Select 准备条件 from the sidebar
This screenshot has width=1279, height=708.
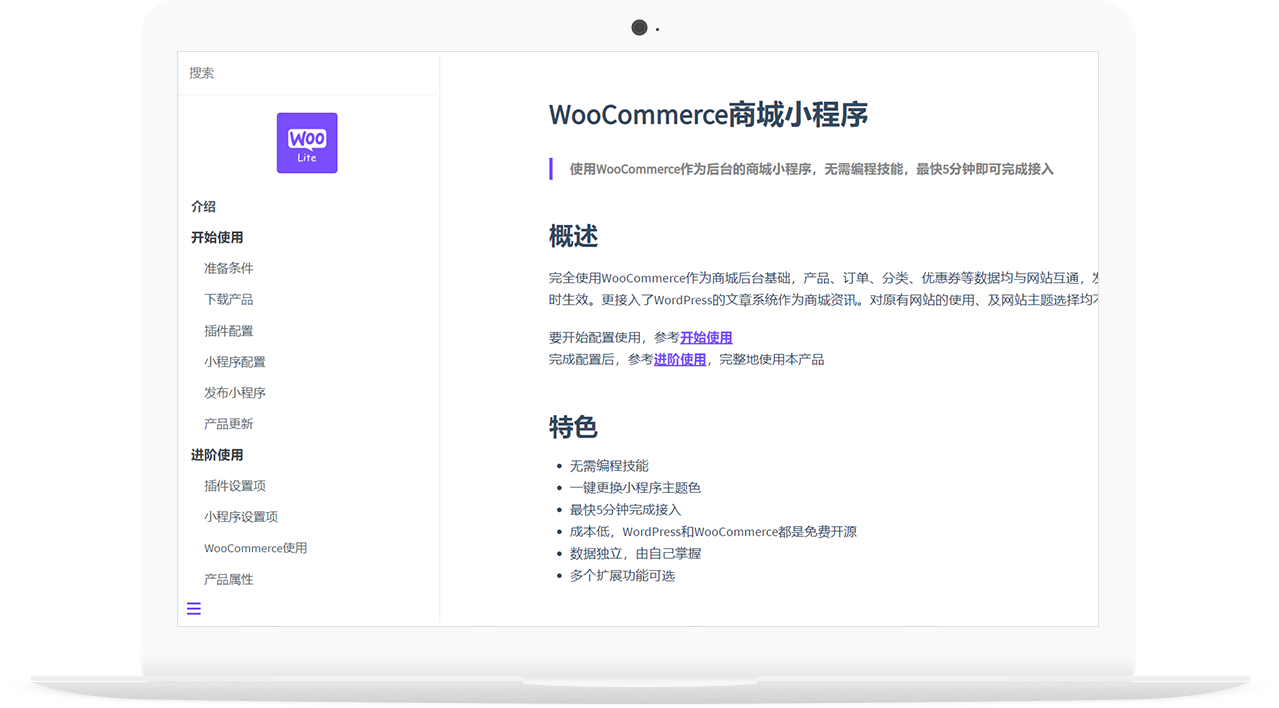pyautogui.click(x=228, y=268)
